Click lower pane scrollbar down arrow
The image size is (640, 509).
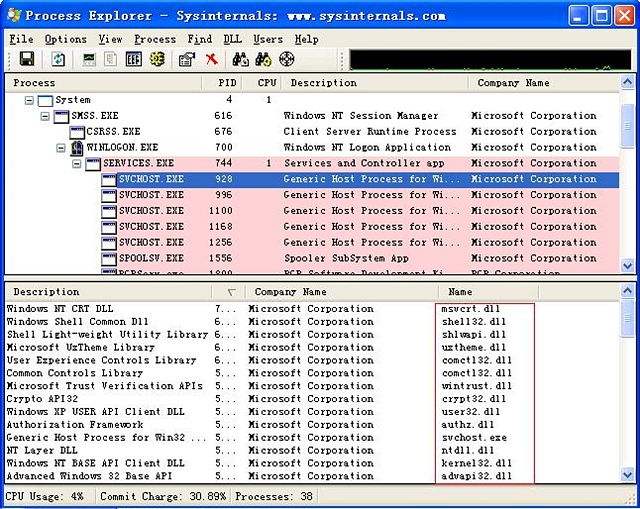pos(627,475)
